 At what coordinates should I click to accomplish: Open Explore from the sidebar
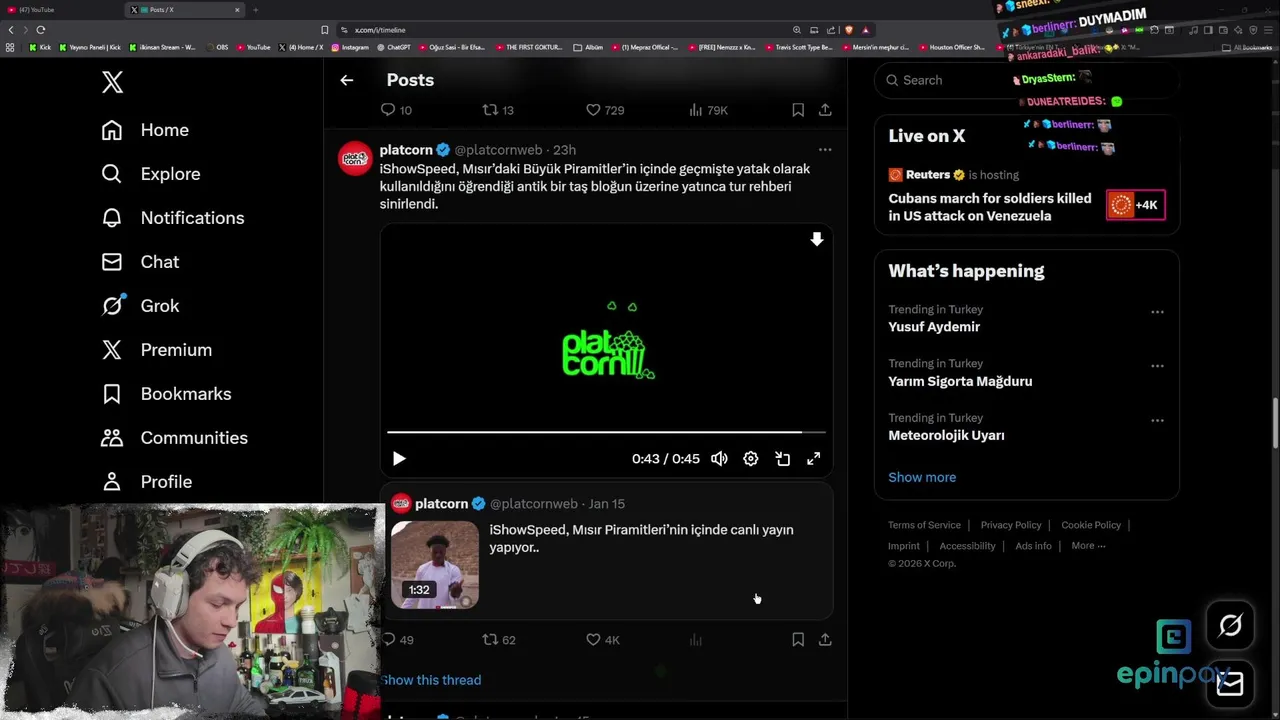[151, 174]
